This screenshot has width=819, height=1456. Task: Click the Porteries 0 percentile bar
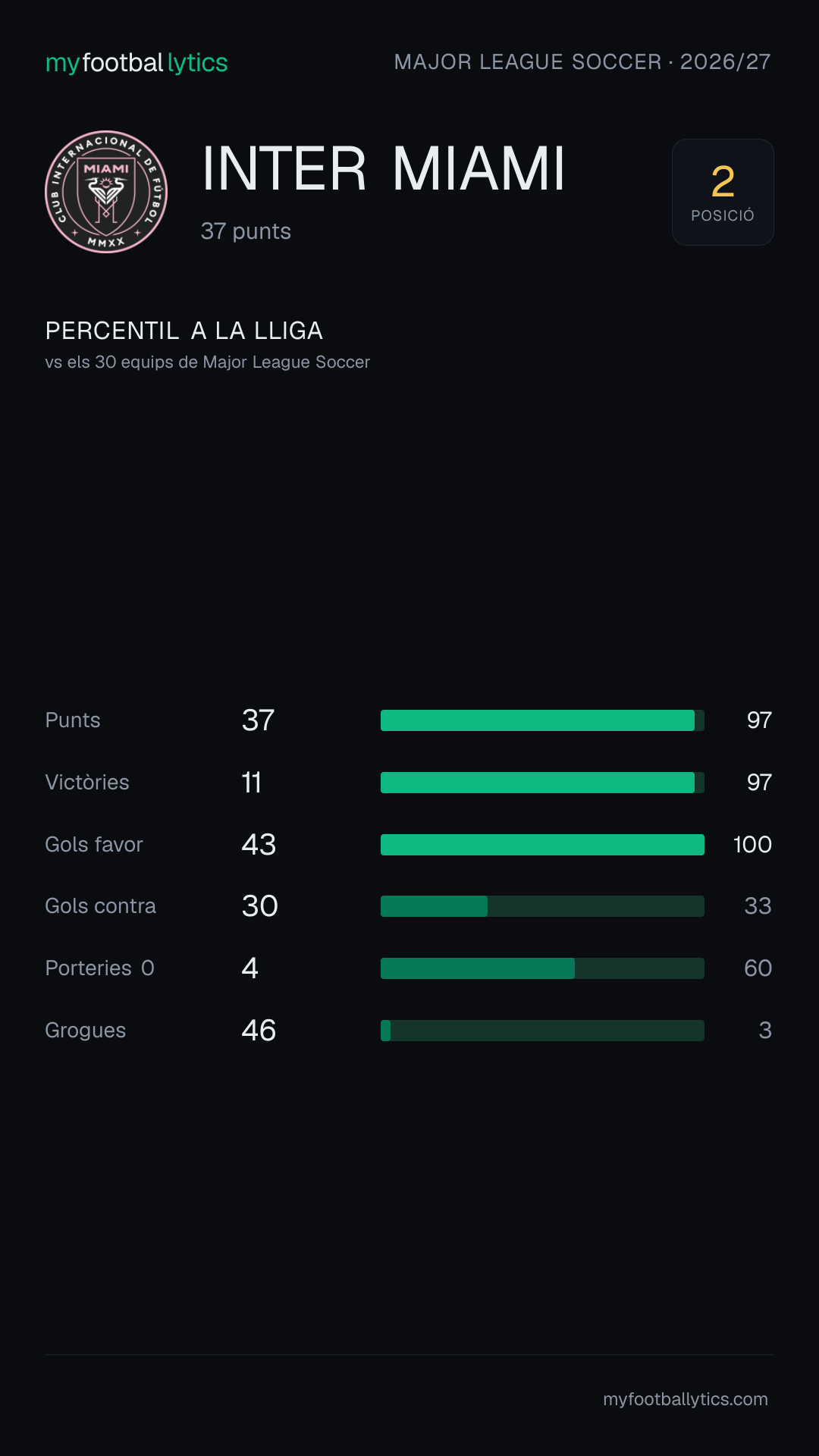coord(542,968)
